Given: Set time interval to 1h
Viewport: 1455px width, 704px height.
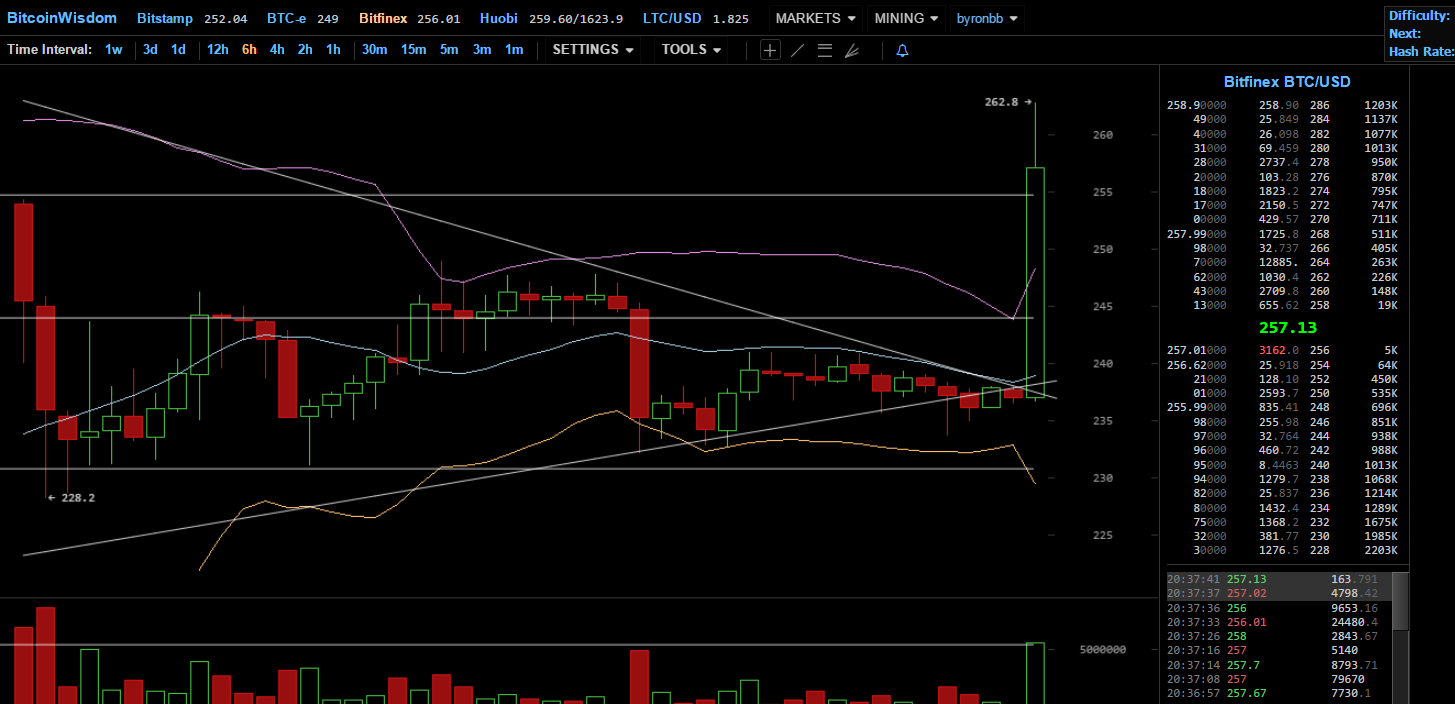Looking at the screenshot, I should pyautogui.click(x=333, y=50).
